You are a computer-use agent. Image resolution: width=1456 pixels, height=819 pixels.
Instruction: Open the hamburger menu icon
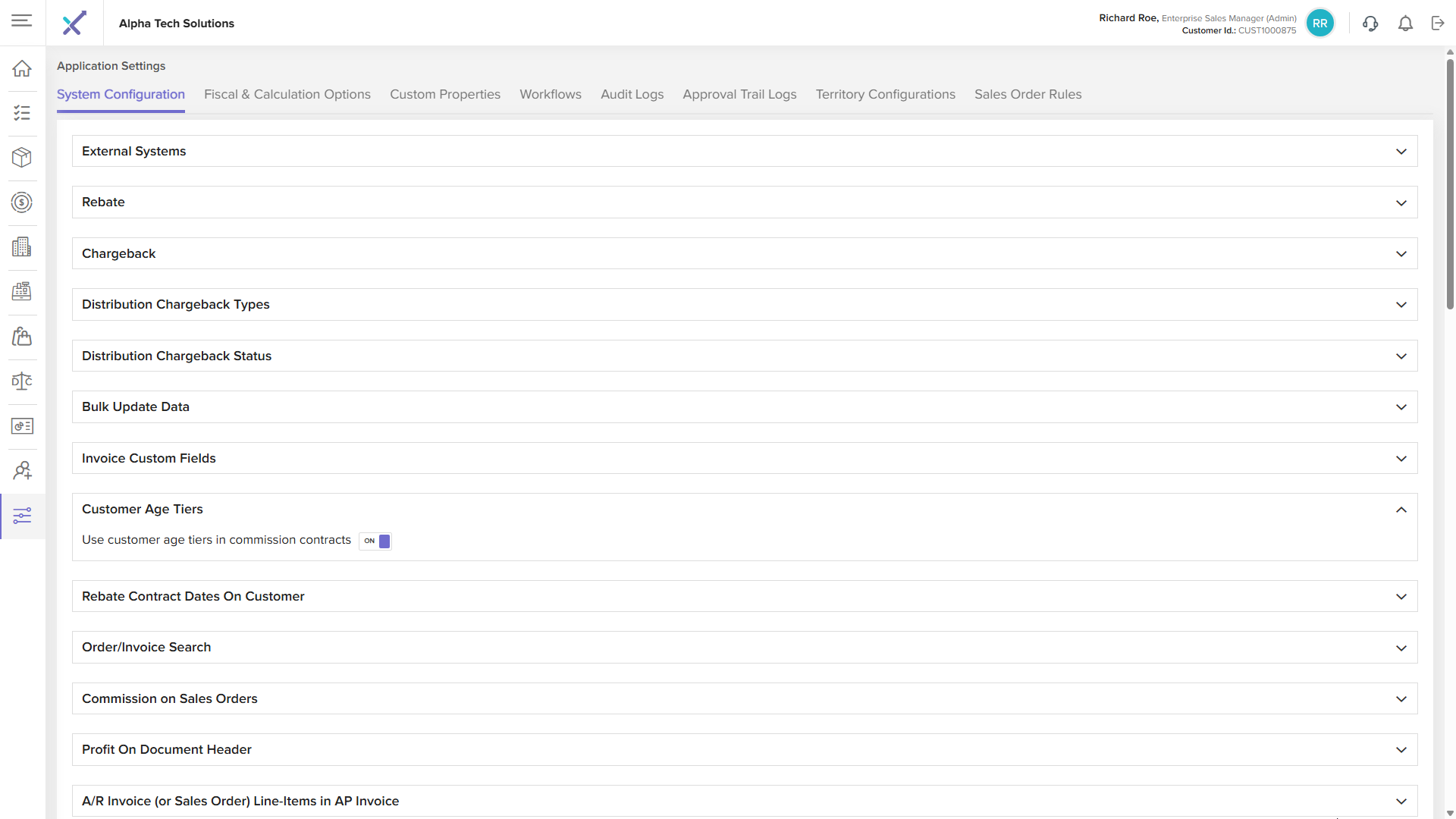pos(22,20)
